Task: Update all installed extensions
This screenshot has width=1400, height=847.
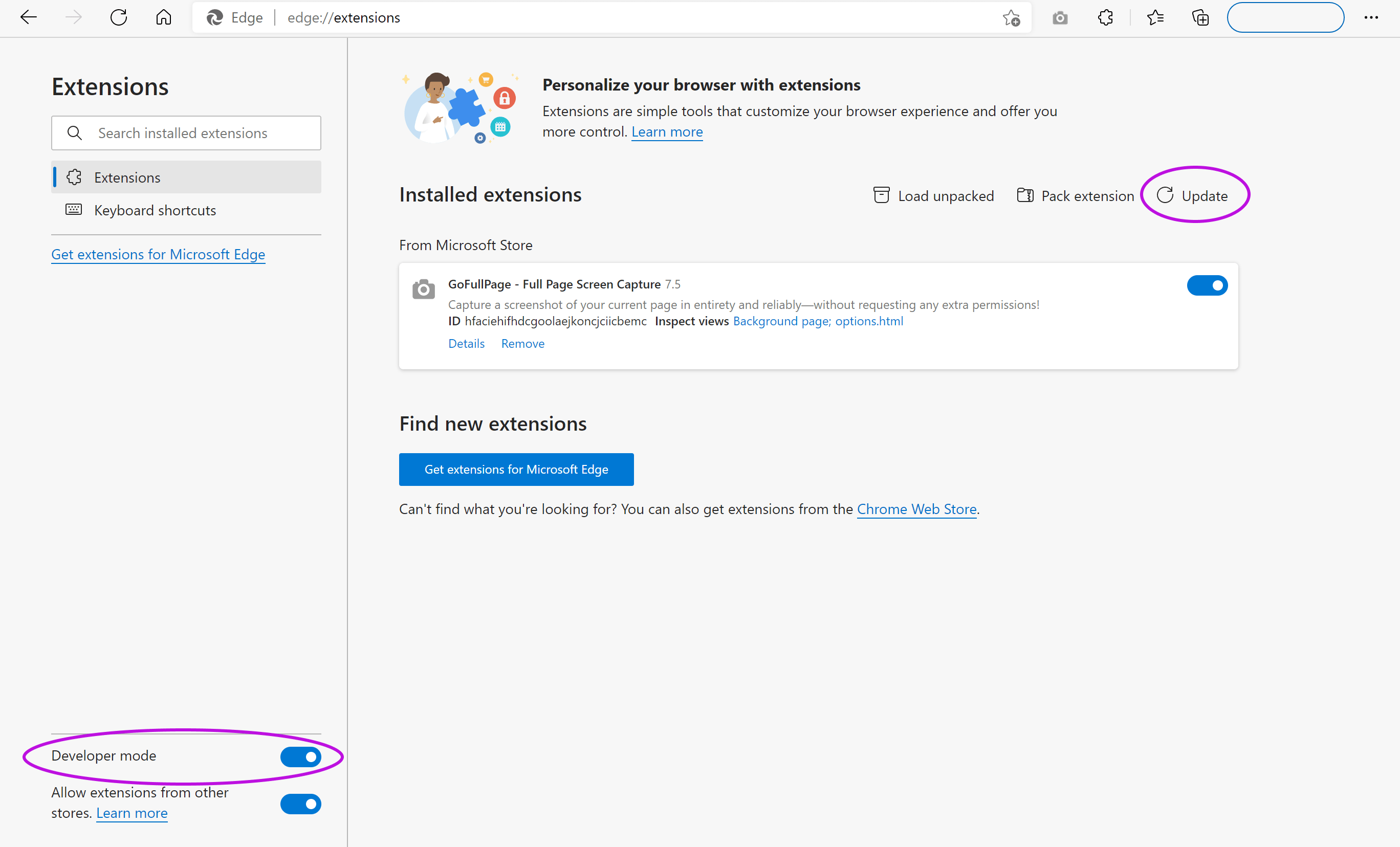Action: point(1195,195)
